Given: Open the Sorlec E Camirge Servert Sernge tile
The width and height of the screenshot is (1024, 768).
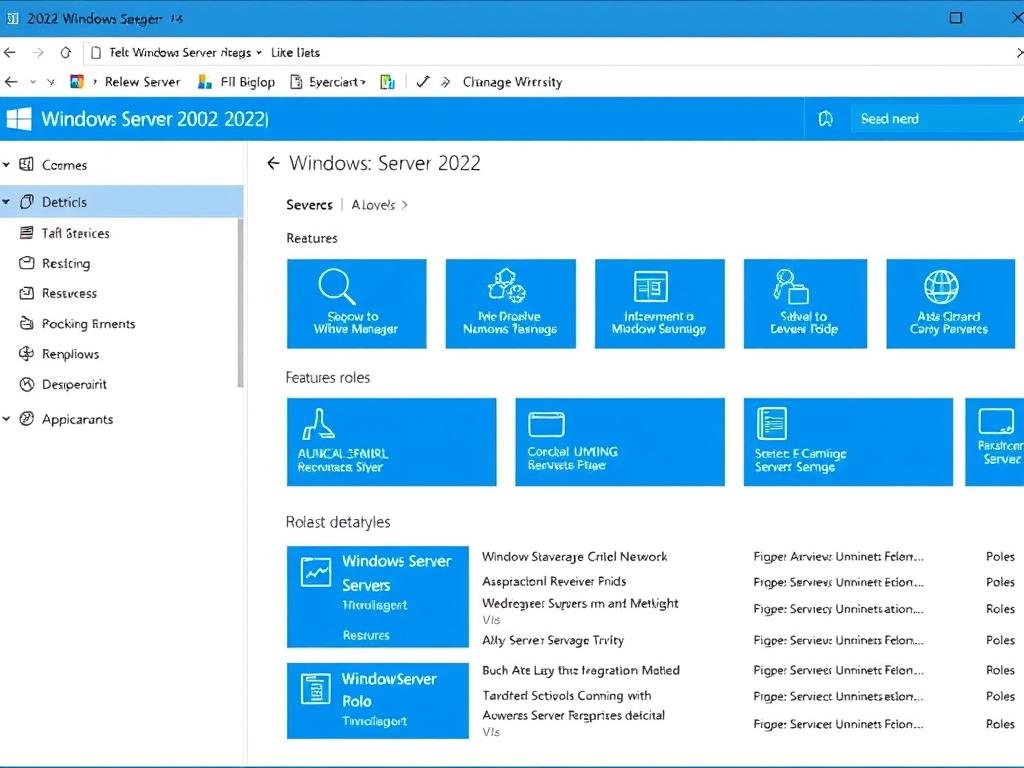Looking at the screenshot, I should (848, 442).
